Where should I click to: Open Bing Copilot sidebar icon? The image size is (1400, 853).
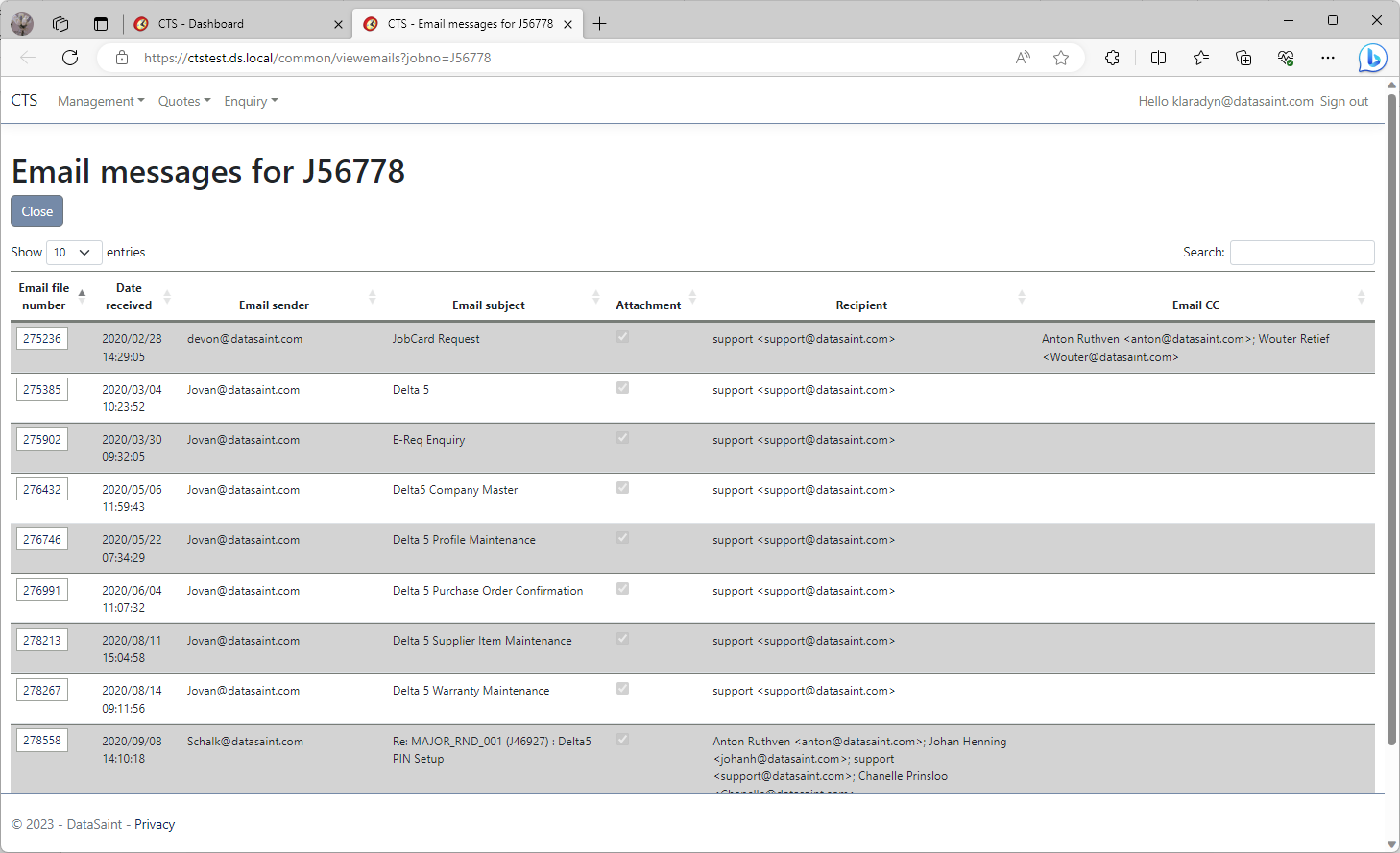pyautogui.click(x=1372, y=58)
